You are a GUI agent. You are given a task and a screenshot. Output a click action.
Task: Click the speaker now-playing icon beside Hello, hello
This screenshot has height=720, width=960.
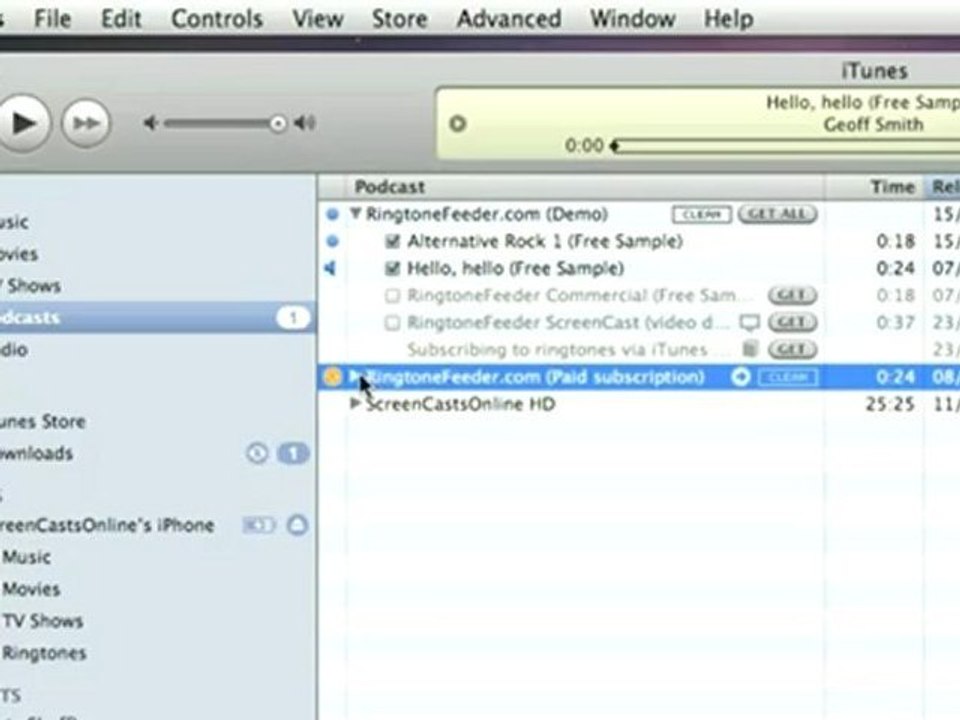click(331, 268)
